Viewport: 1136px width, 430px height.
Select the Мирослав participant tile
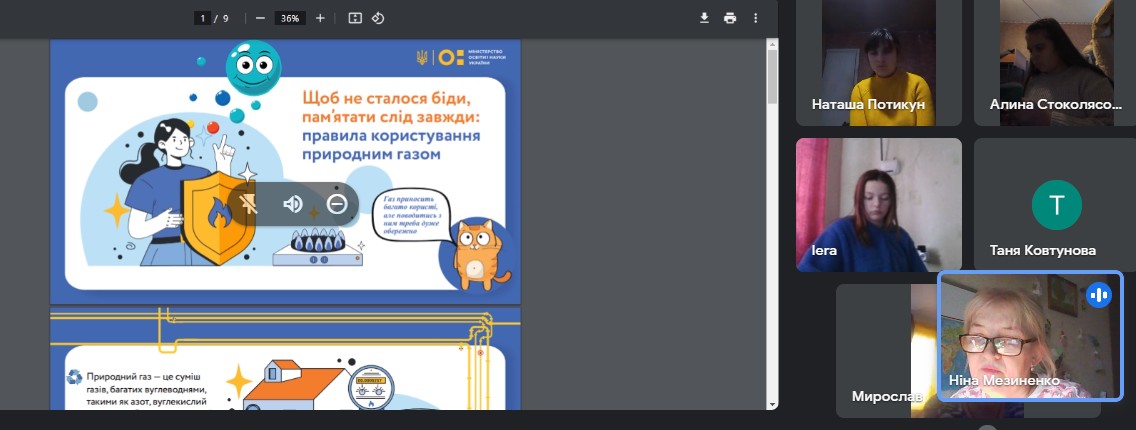click(x=886, y=351)
